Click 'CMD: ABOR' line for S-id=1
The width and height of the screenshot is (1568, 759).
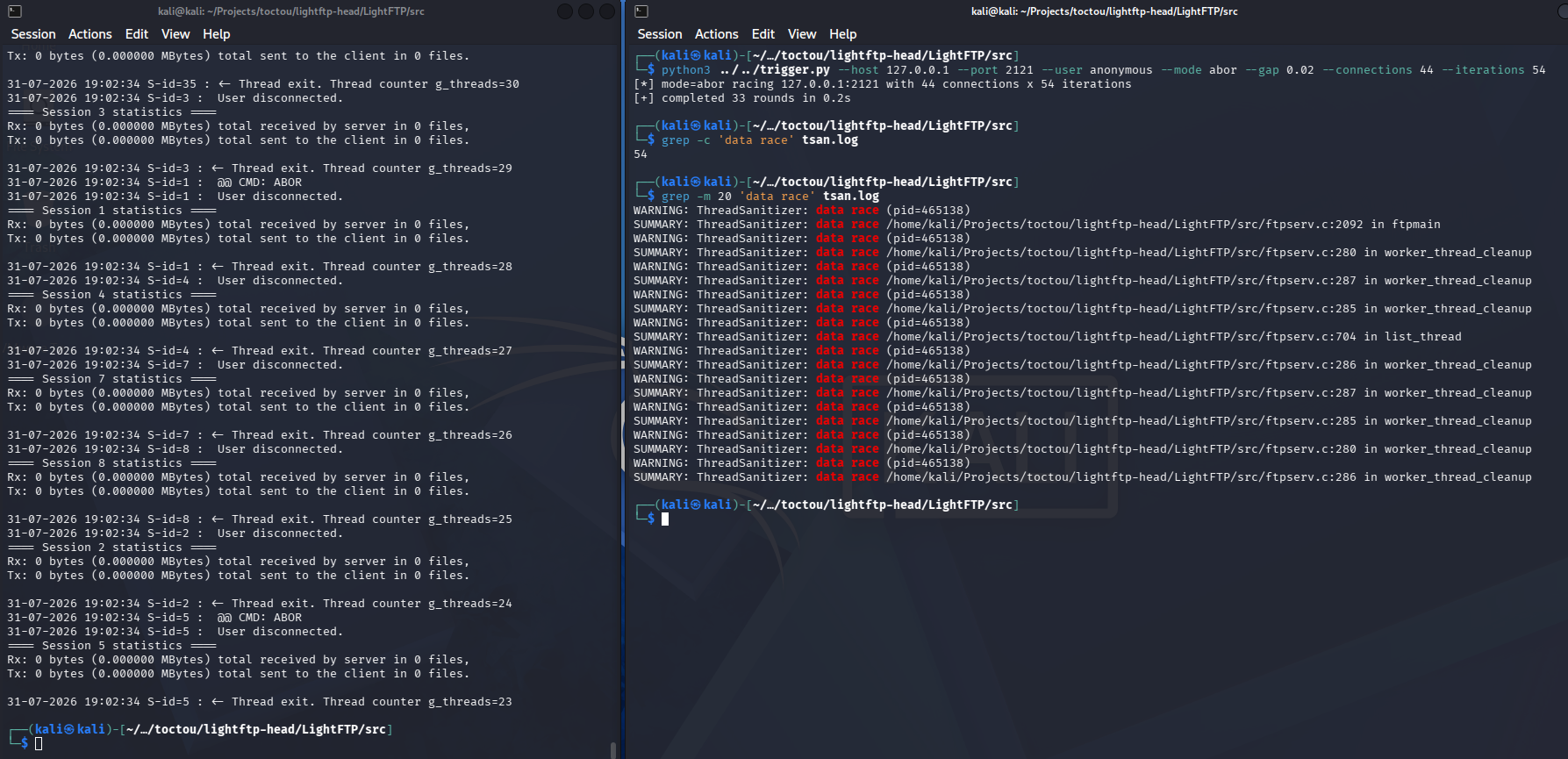click(154, 183)
